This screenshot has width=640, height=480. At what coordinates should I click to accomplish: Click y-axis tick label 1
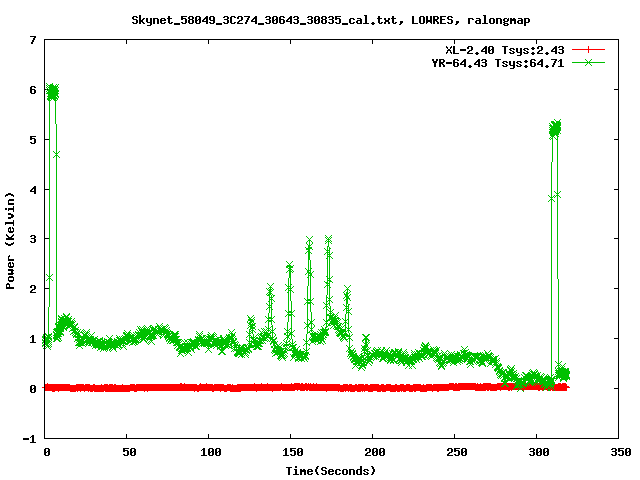pos(33,339)
